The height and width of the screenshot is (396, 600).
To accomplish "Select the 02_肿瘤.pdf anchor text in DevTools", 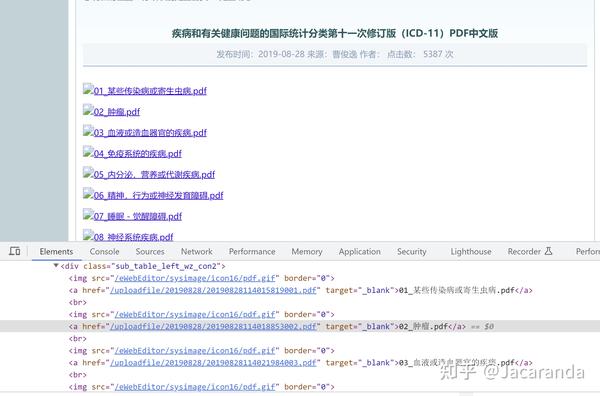I will [423, 327].
